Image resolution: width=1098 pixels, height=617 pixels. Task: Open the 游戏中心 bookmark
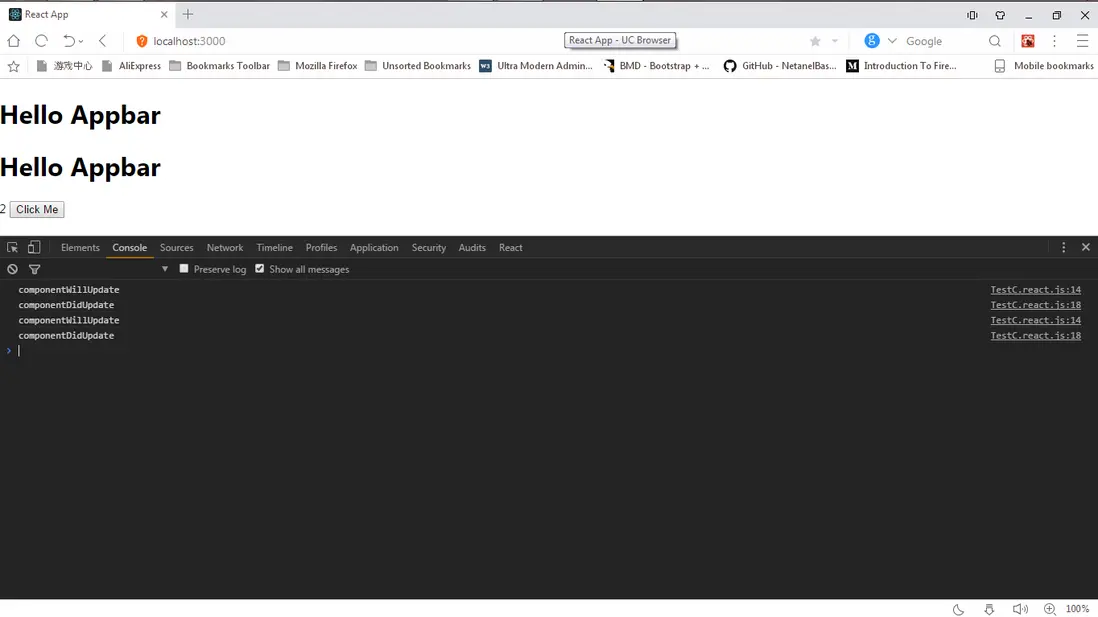pyautogui.click(x=64, y=66)
